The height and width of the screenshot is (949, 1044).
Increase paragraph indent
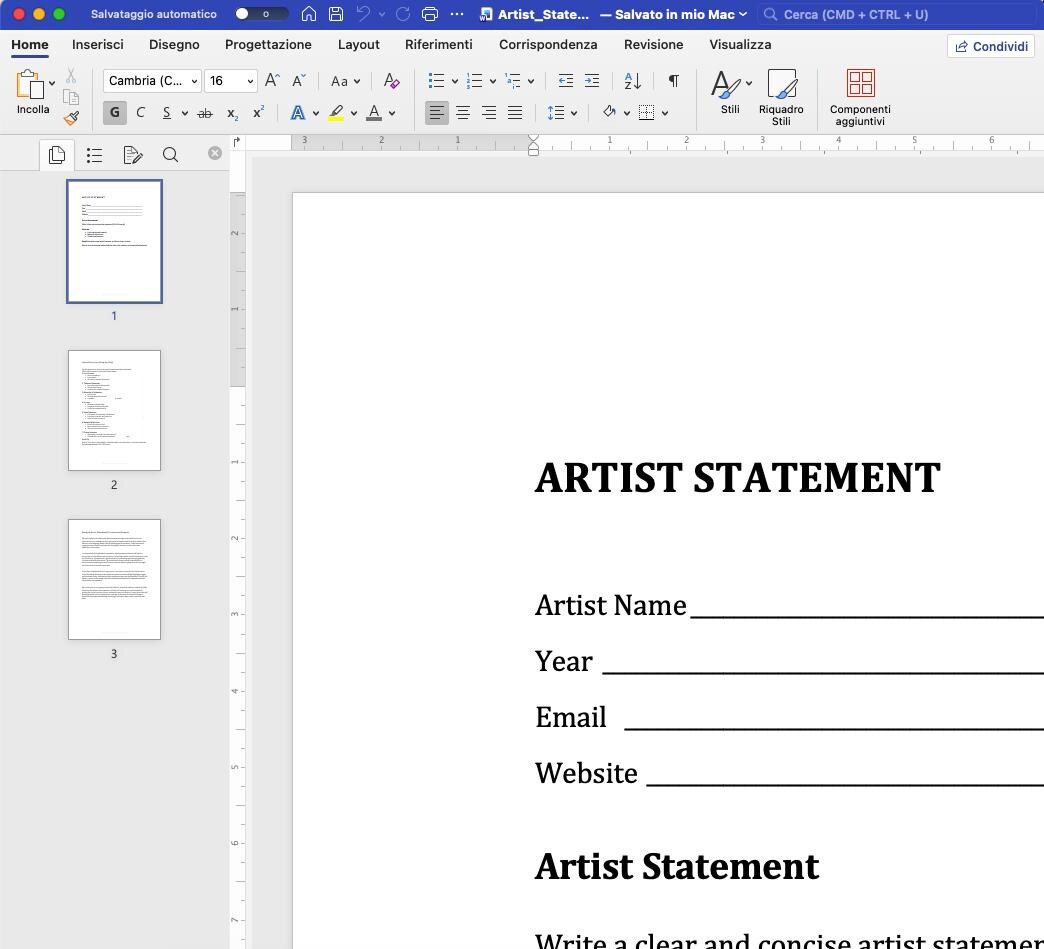(592, 81)
